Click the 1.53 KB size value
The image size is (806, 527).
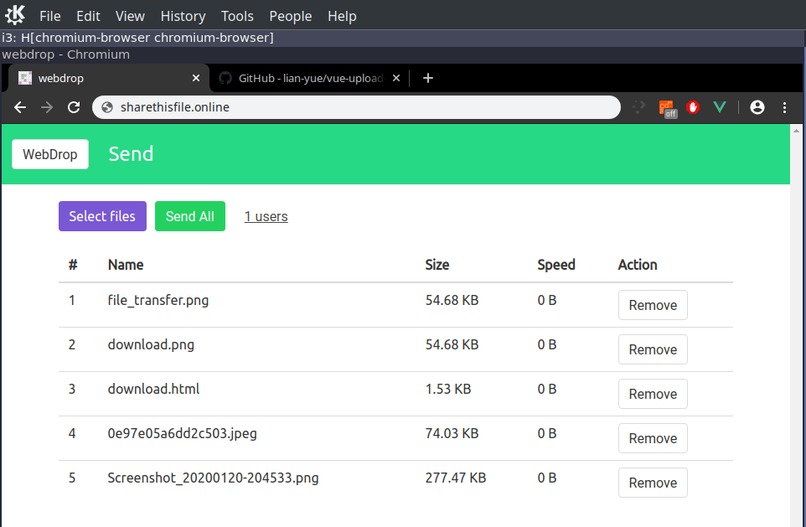[448, 389]
